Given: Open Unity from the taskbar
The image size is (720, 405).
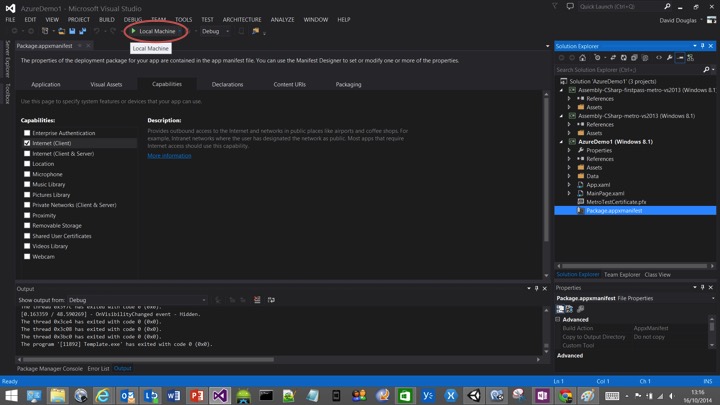Looking at the screenshot, I should (x=474, y=395).
